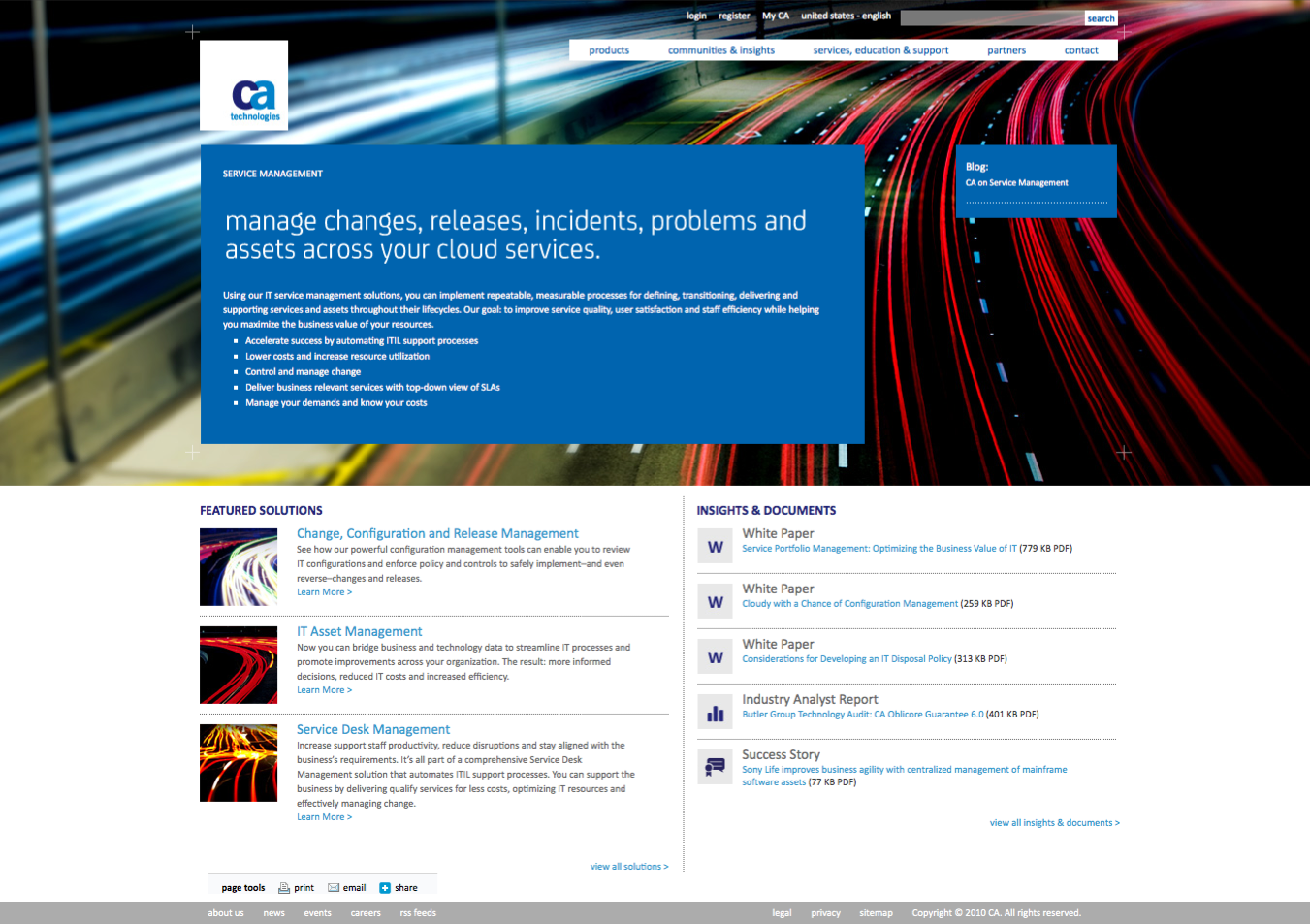The height and width of the screenshot is (924, 1310).
Task: Click the share plus icon
Action: [385, 888]
